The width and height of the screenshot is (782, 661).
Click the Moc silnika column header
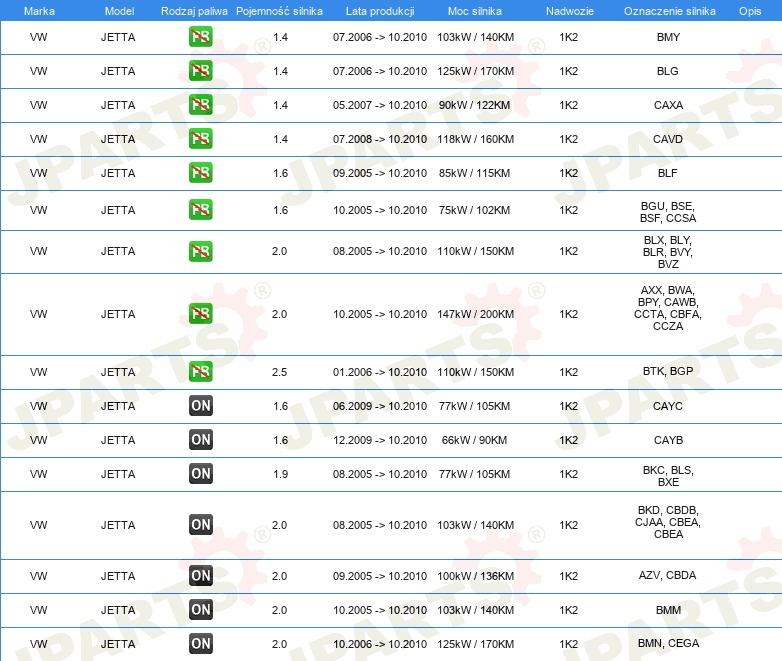click(475, 11)
